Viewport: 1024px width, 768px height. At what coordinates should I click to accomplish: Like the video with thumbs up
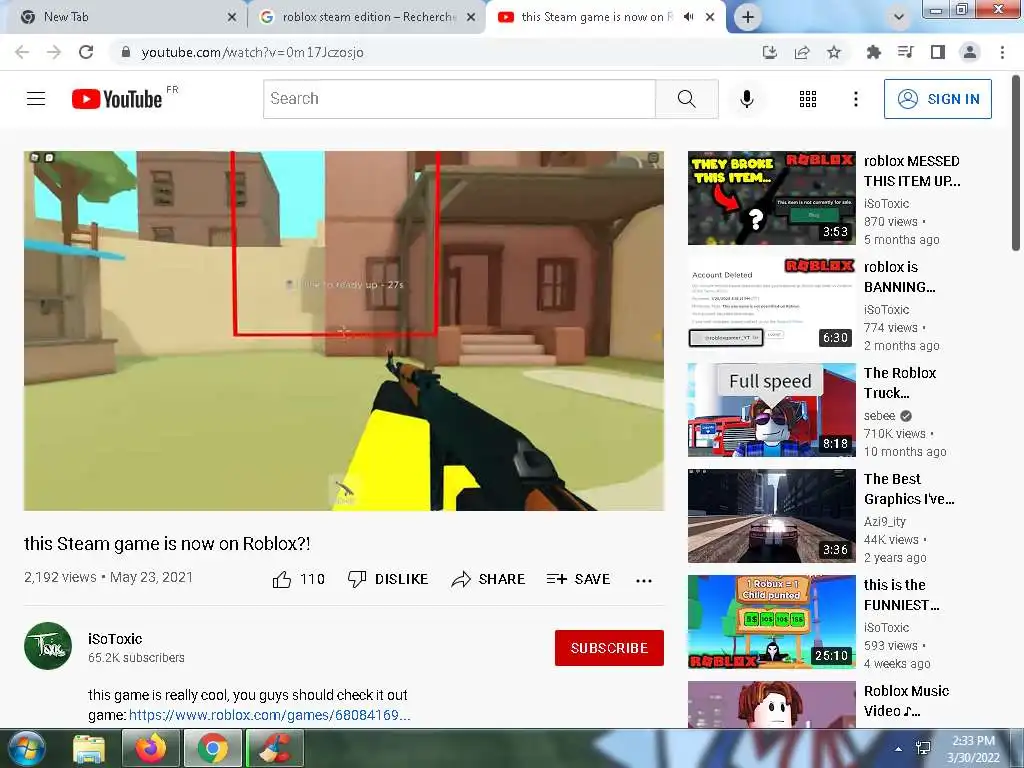[x=282, y=579]
